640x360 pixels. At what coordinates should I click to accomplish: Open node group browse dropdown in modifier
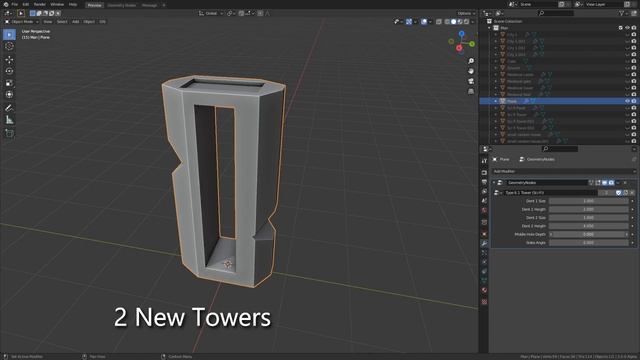pyautogui.click(x=497, y=193)
